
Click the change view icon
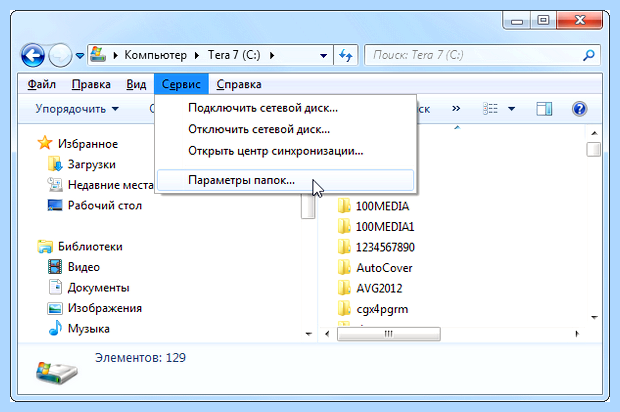490,109
